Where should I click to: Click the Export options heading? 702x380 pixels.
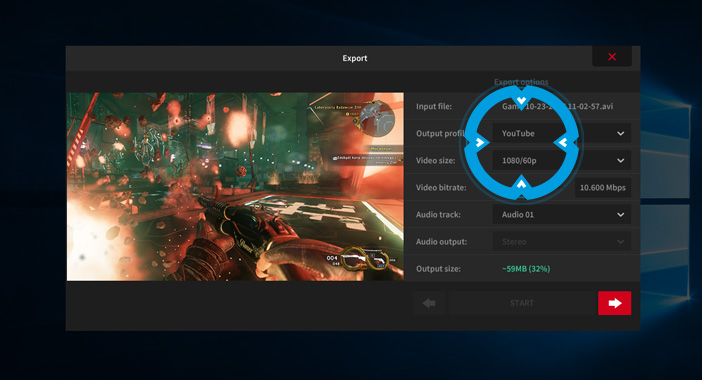click(521, 82)
